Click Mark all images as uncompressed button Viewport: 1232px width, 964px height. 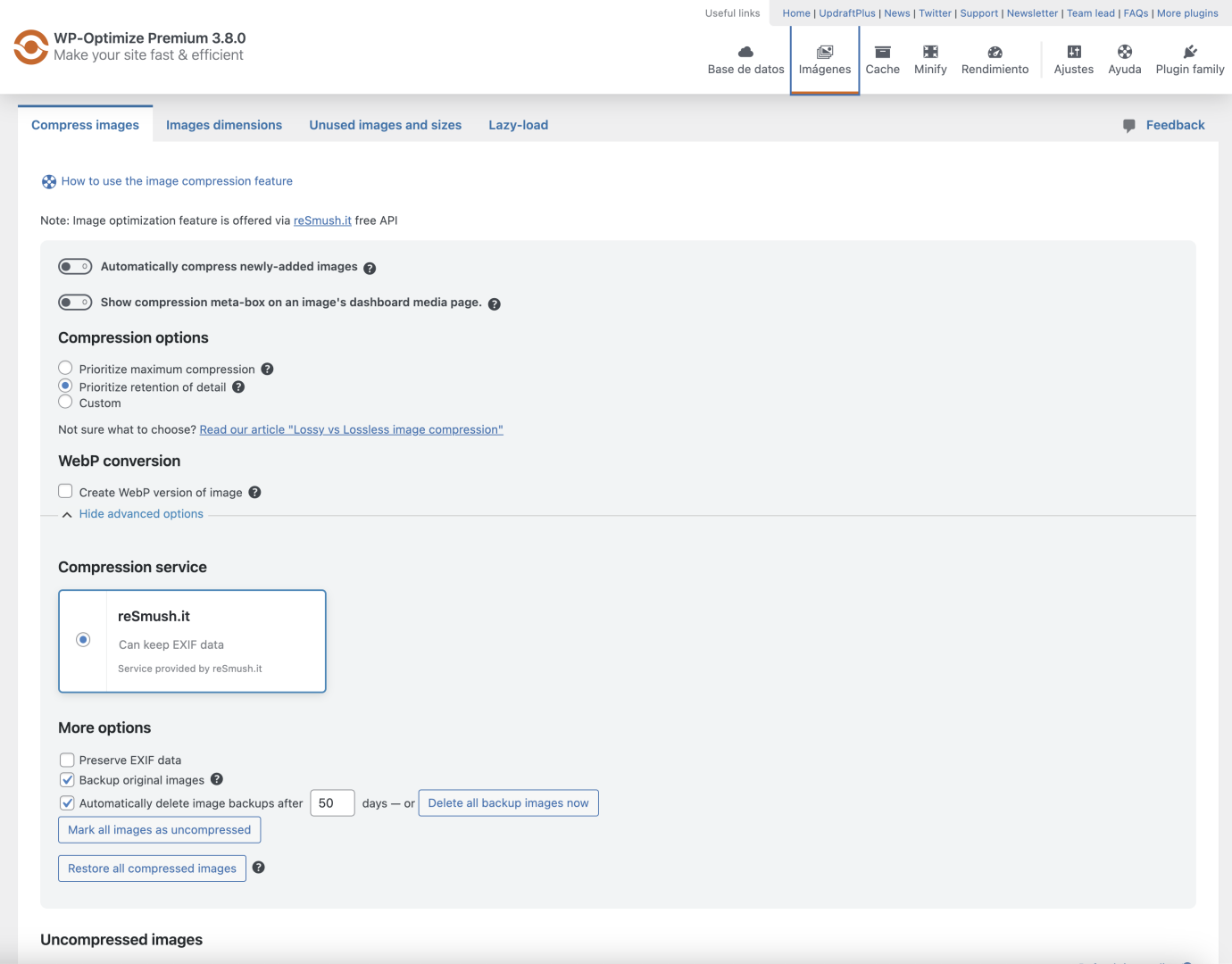[160, 829]
